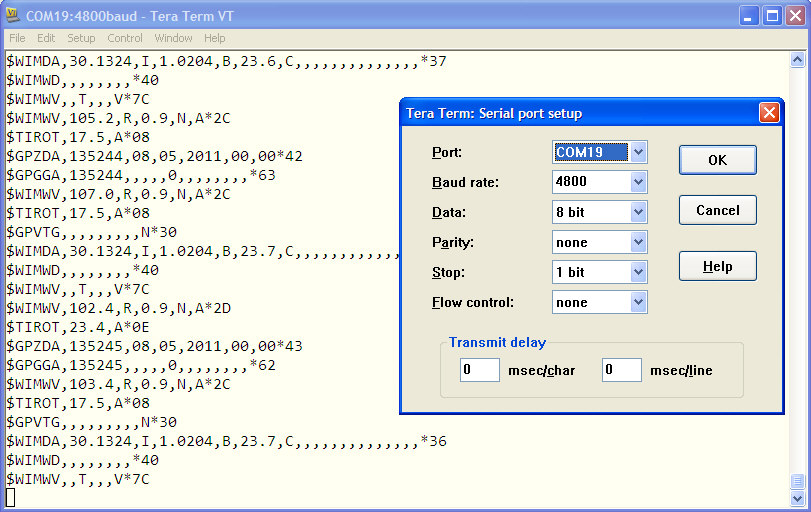Click the line $GPGGA,135245 ending *62
Viewport: 811px width, 512px height.
click(x=141, y=365)
